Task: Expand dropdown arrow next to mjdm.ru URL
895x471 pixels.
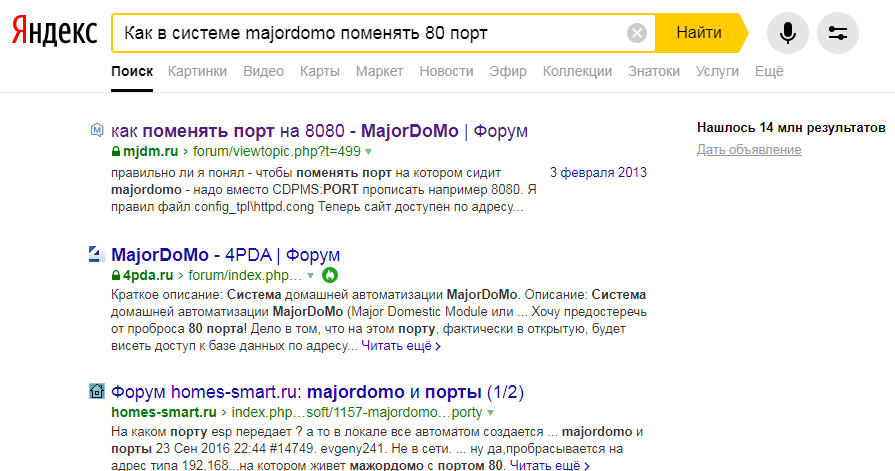Action: pos(368,152)
